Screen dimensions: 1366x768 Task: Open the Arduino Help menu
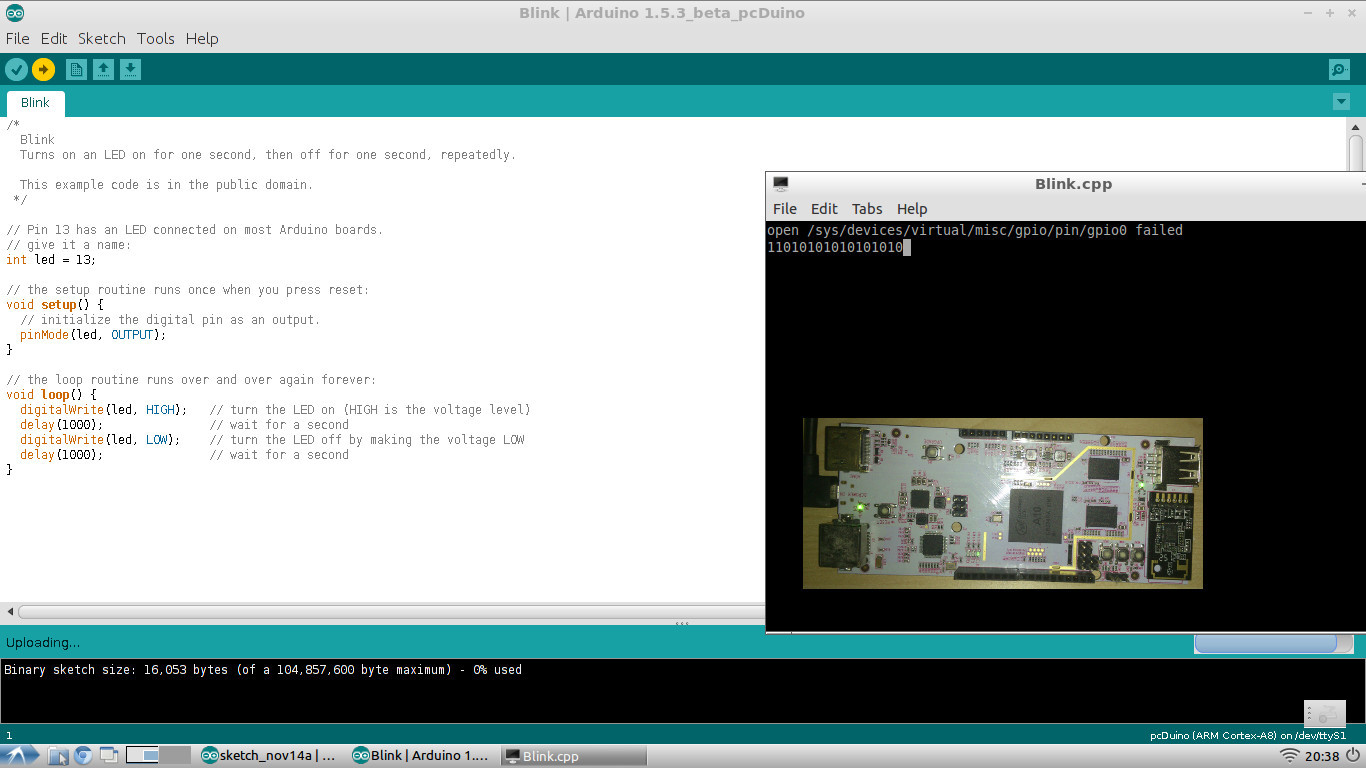202,38
